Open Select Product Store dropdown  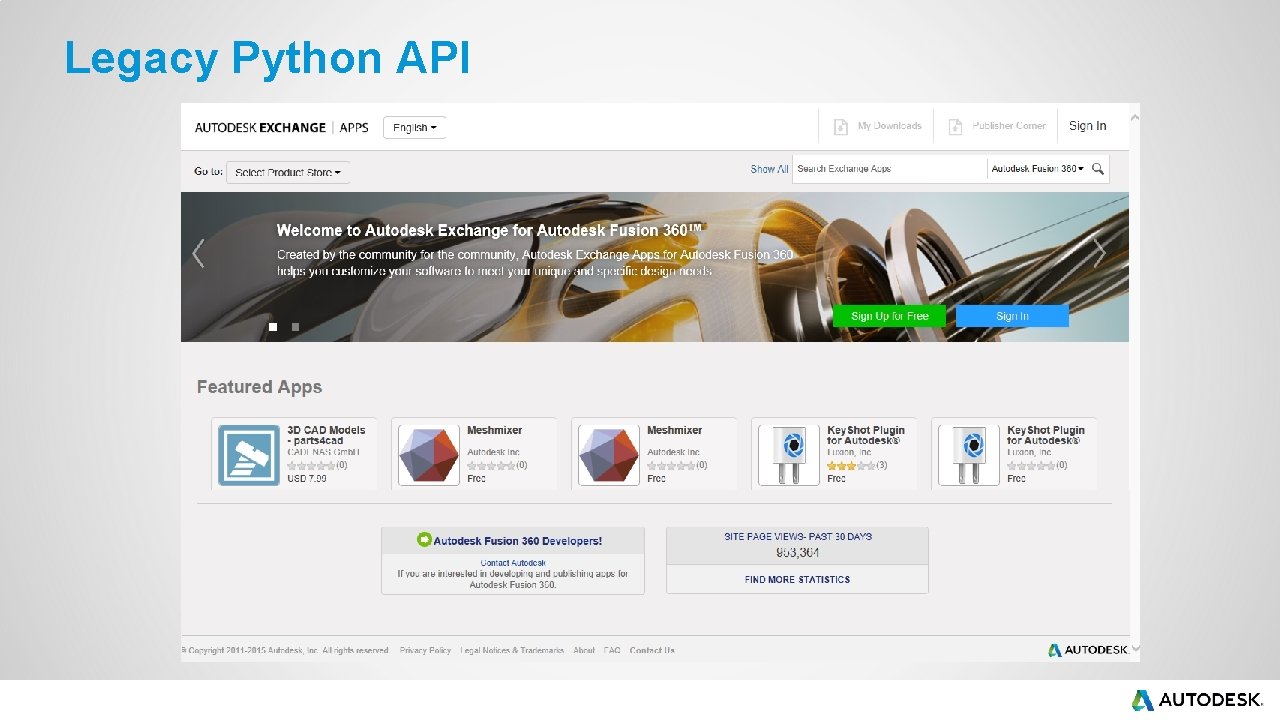click(x=288, y=172)
